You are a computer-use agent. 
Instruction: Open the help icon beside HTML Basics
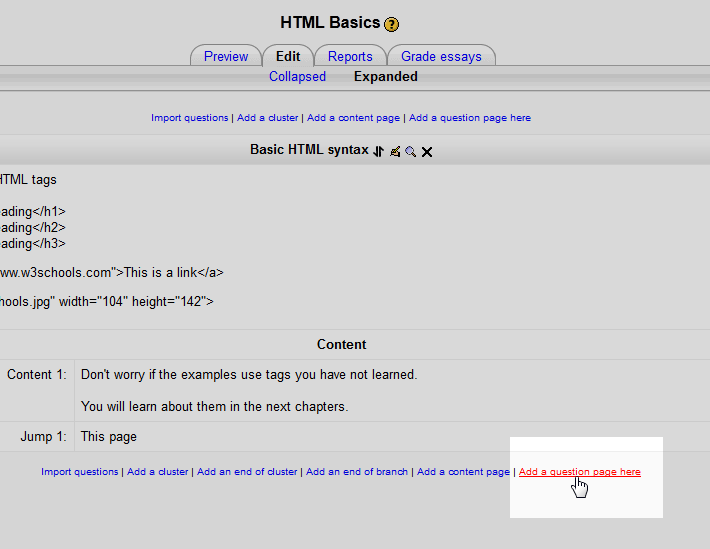coord(391,24)
